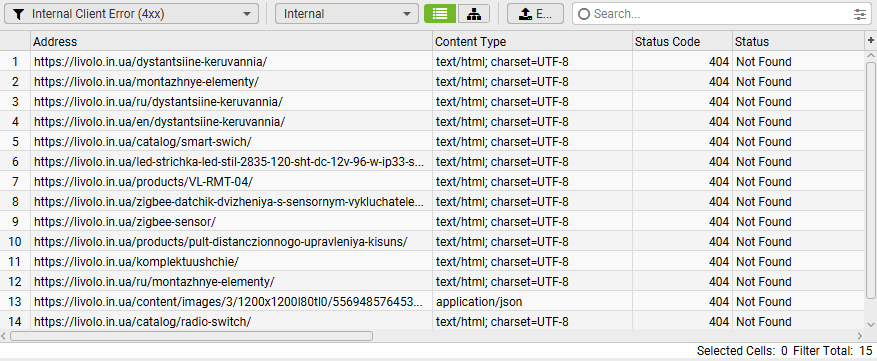Image resolution: width=877 pixels, height=361 pixels.
Task: Select the catalog/smart-swich URL row
Action: pos(432,142)
